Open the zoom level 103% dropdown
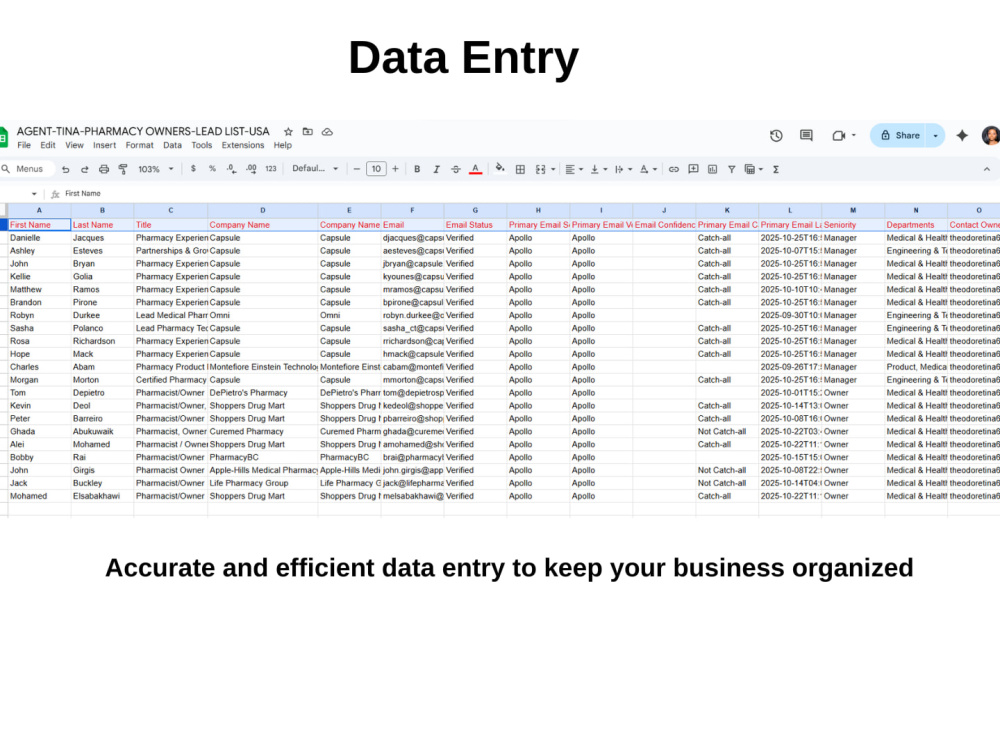Image resolution: width=1000 pixels, height=750 pixels. [x=156, y=169]
